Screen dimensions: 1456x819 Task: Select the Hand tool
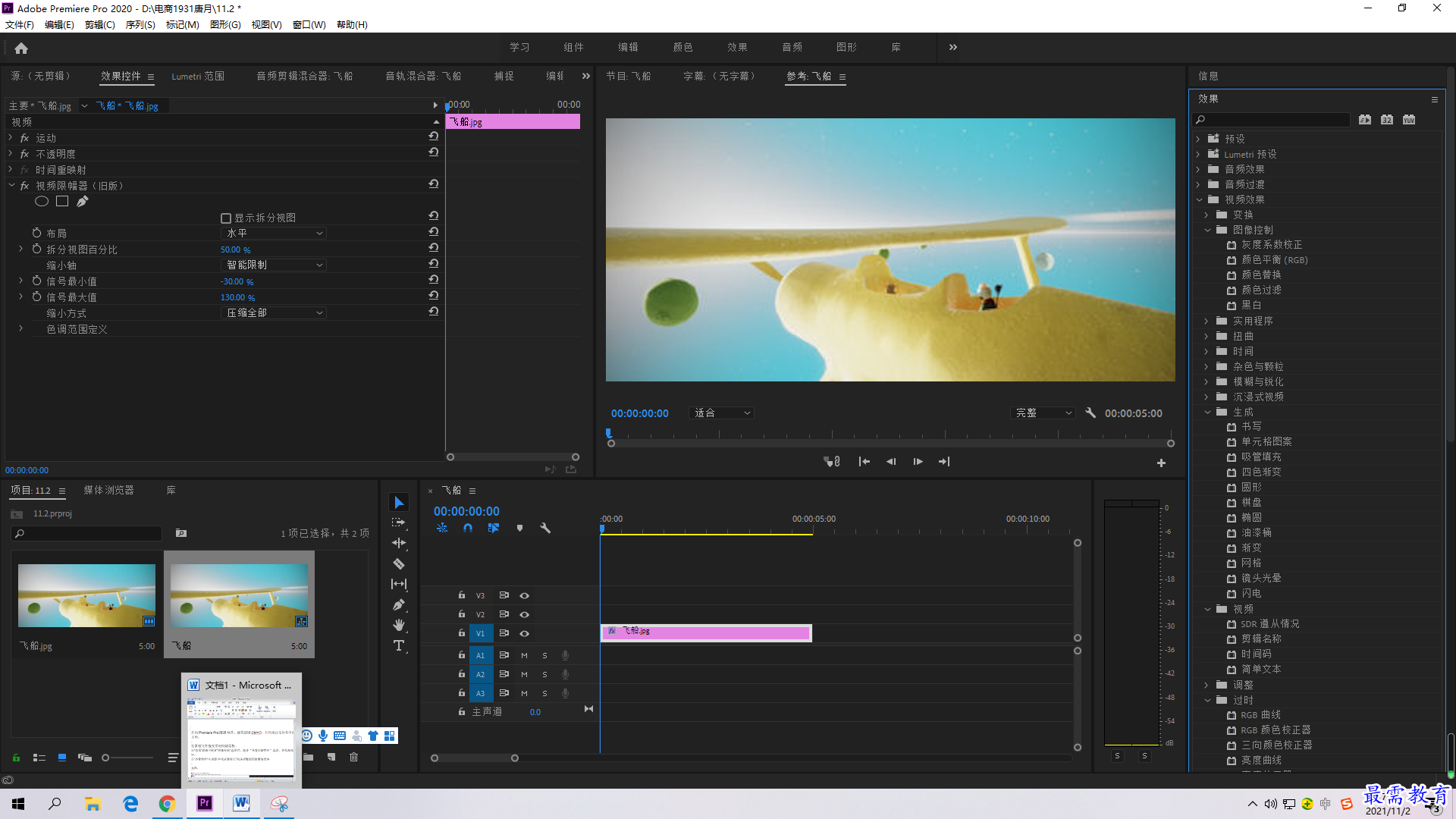click(x=399, y=625)
